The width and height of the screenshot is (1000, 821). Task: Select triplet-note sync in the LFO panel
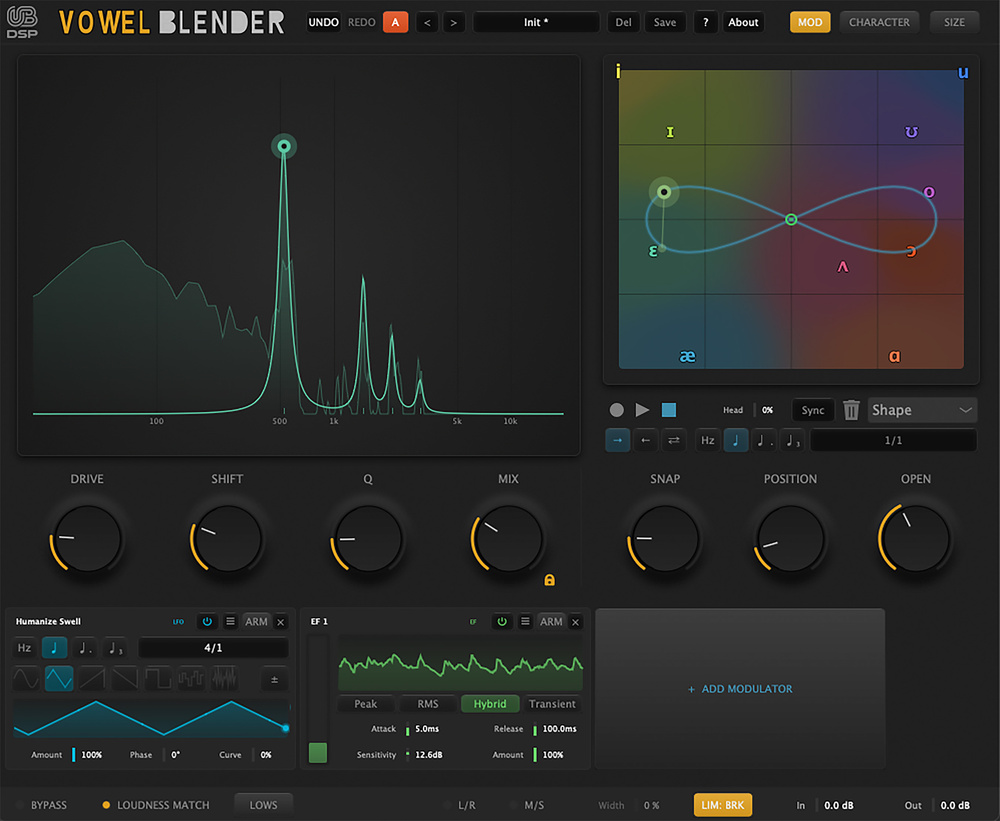pos(114,647)
